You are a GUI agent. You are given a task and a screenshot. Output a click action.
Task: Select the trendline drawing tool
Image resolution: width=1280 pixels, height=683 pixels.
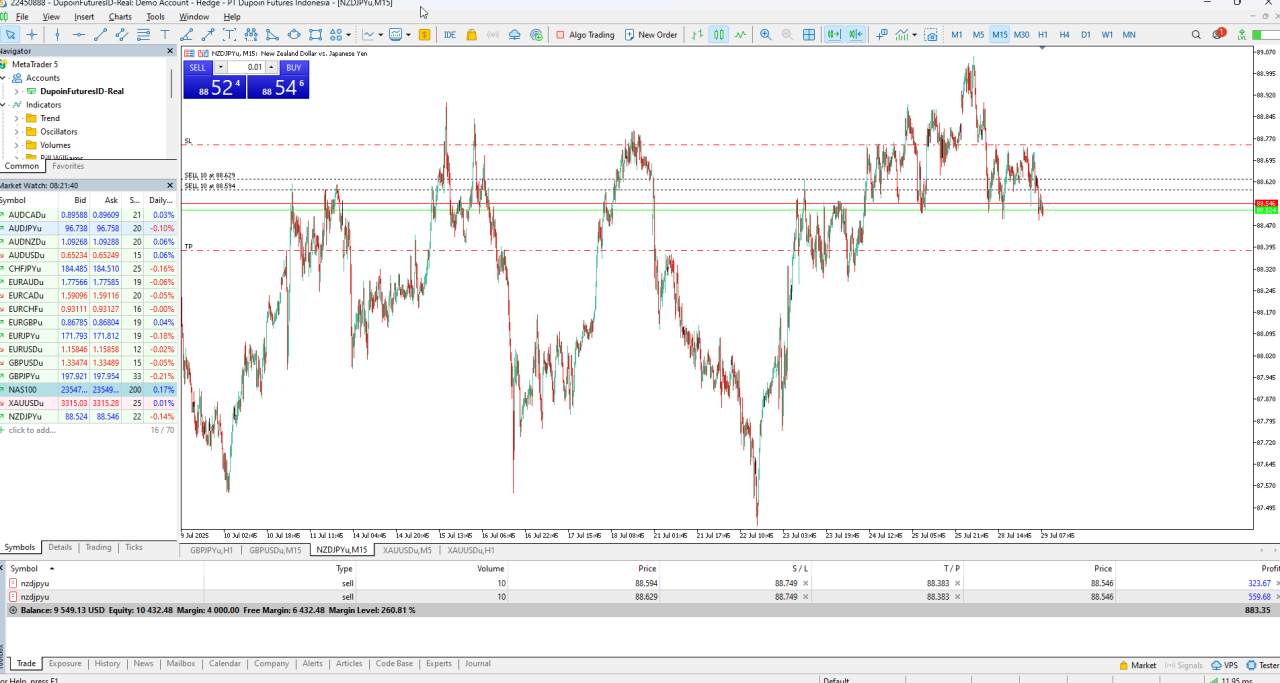coord(100,34)
